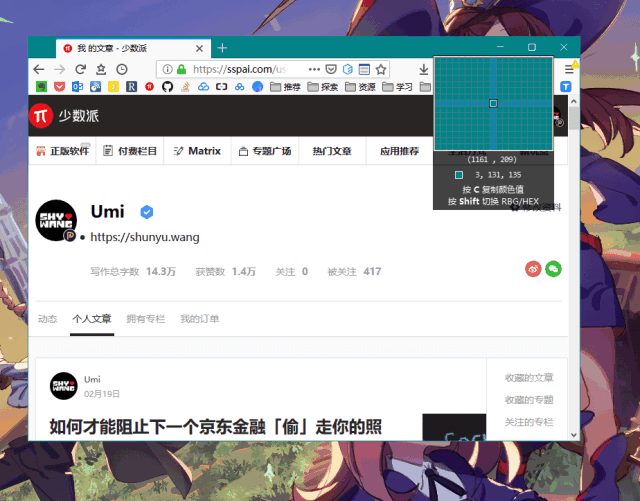Open the Stack Overflow bookmark
This screenshot has width=640, height=501.
[185, 87]
